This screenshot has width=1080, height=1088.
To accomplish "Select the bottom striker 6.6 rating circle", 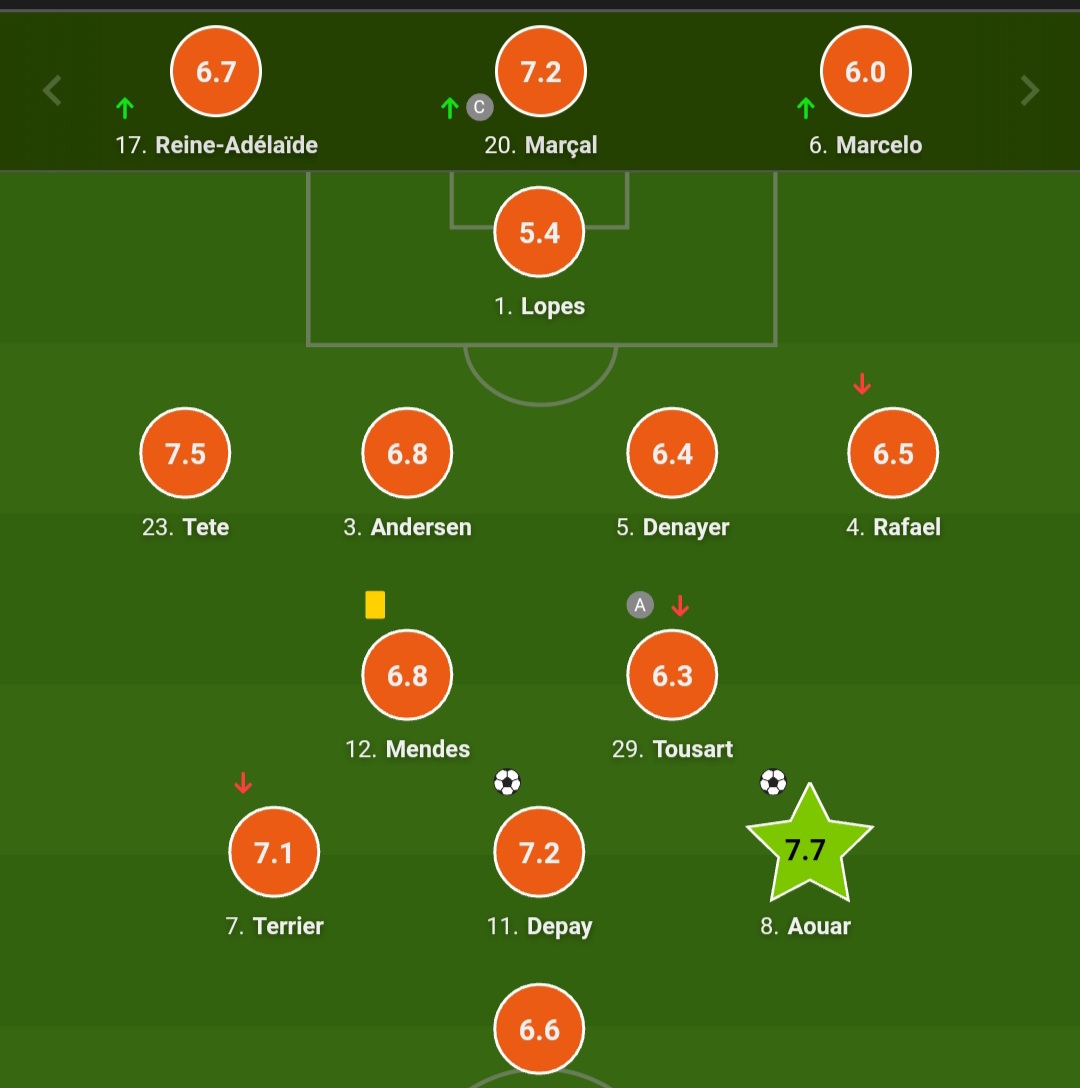I will (x=539, y=1029).
